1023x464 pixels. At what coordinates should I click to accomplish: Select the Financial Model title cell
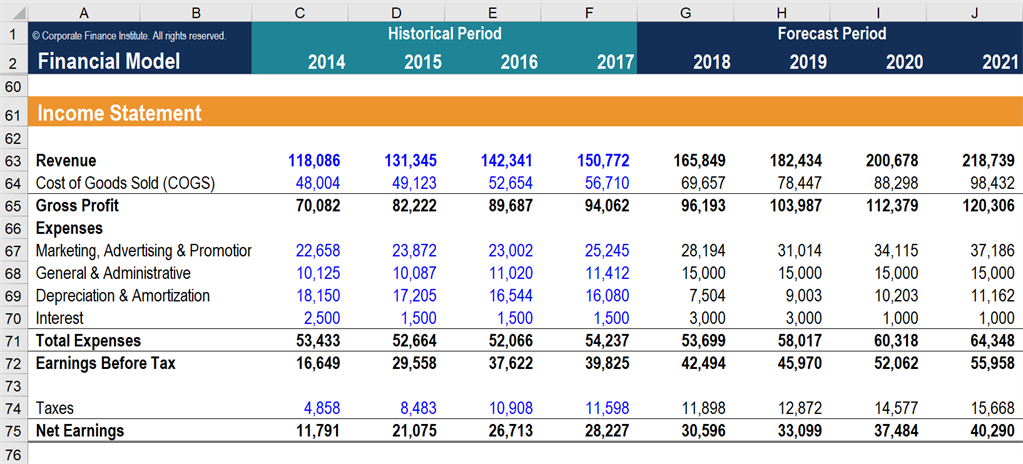108,61
